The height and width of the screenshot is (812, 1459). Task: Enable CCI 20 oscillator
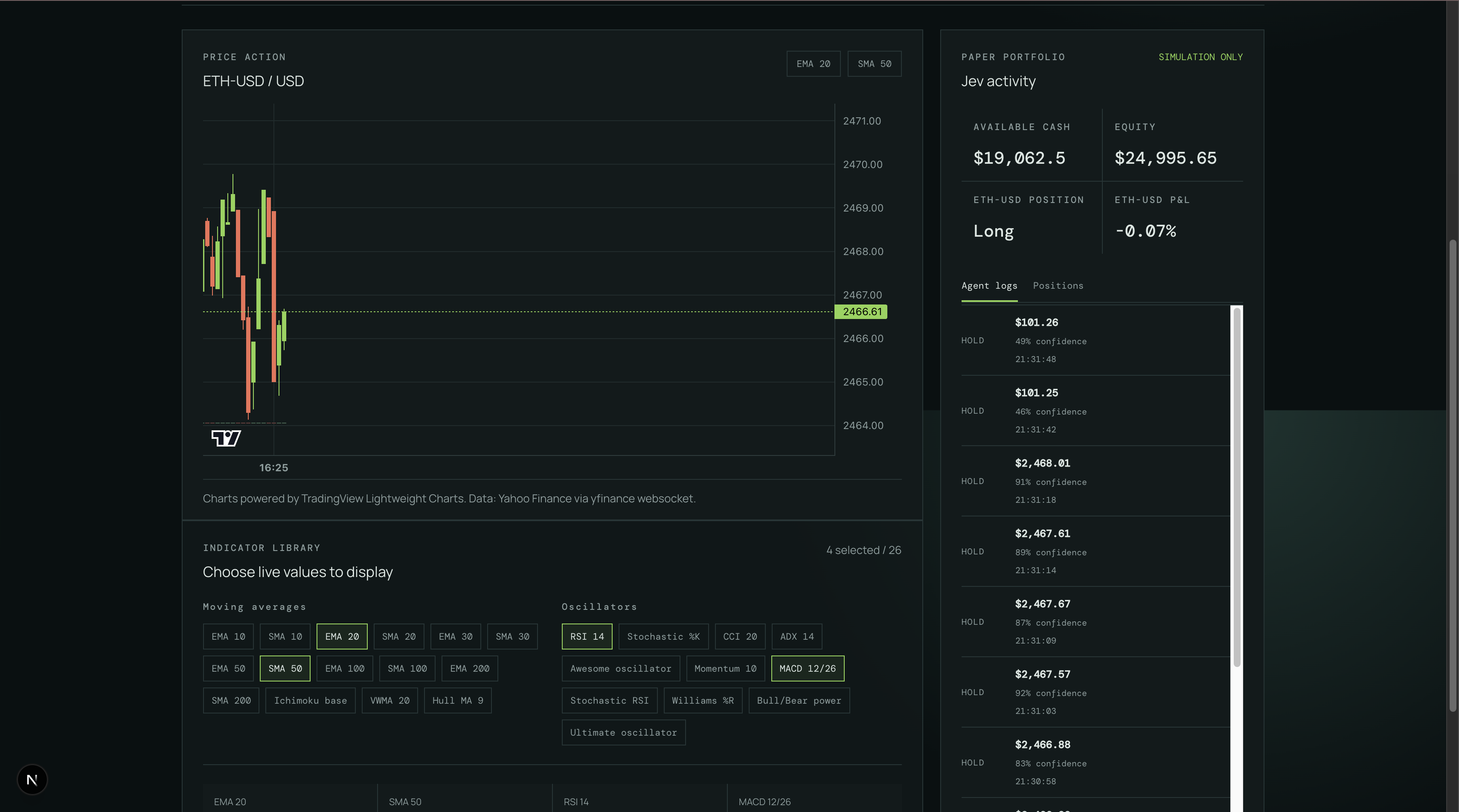740,636
